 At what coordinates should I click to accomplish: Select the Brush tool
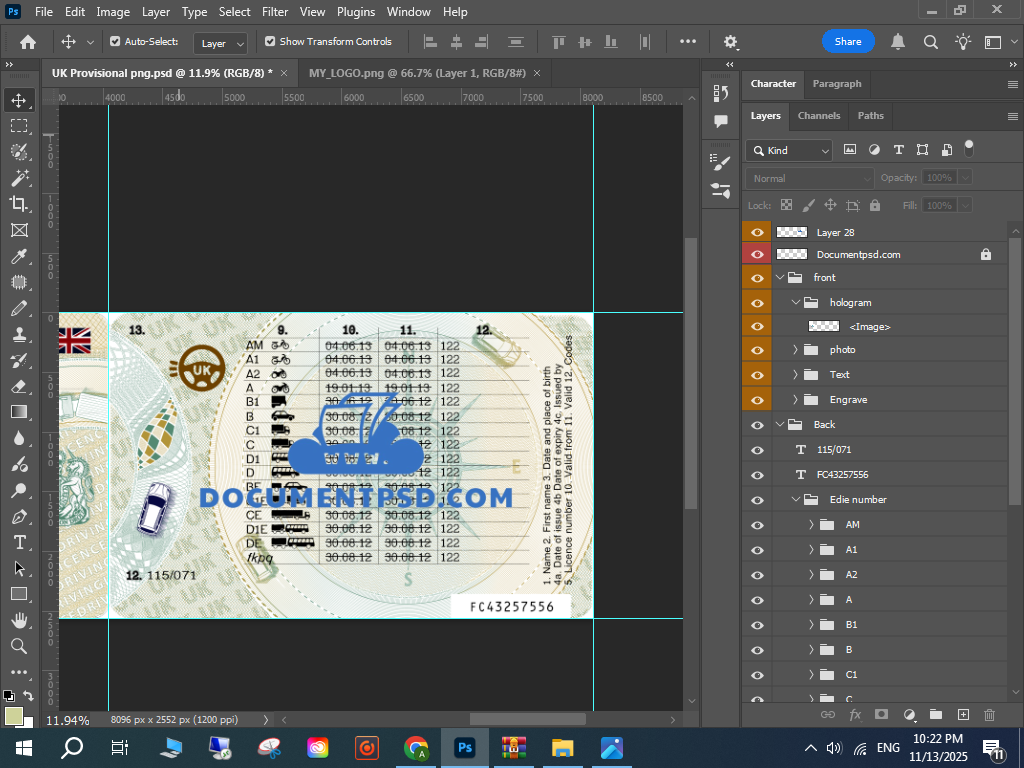(19, 334)
